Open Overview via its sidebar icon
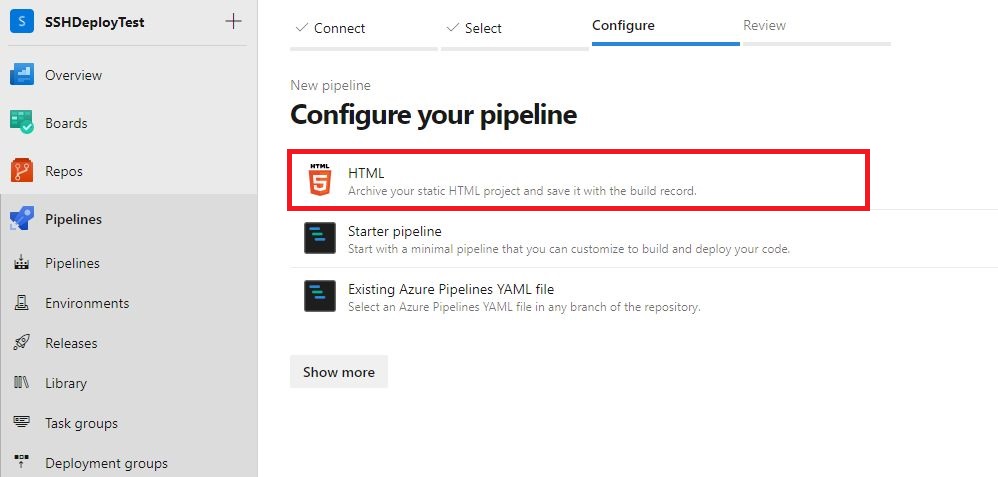This screenshot has width=998, height=477. 22,75
